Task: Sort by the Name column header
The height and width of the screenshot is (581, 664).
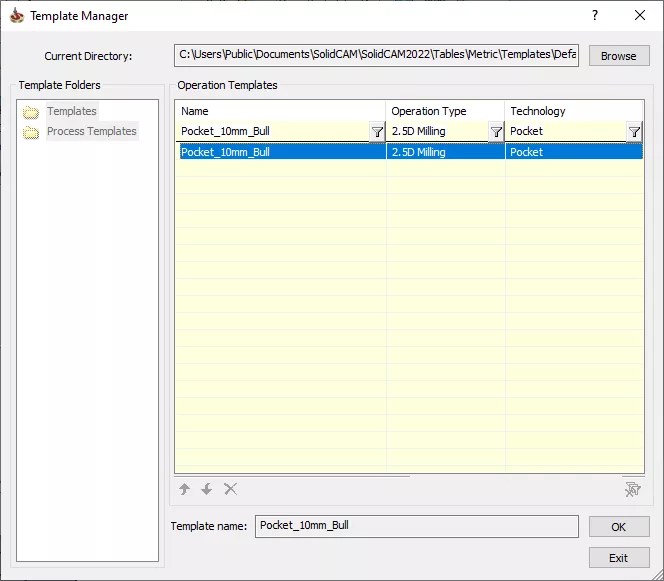Action: [280, 111]
